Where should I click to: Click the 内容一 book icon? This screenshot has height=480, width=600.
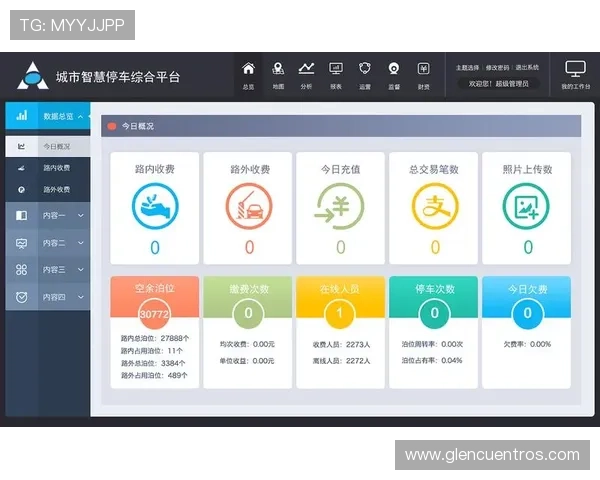[x=21, y=216]
